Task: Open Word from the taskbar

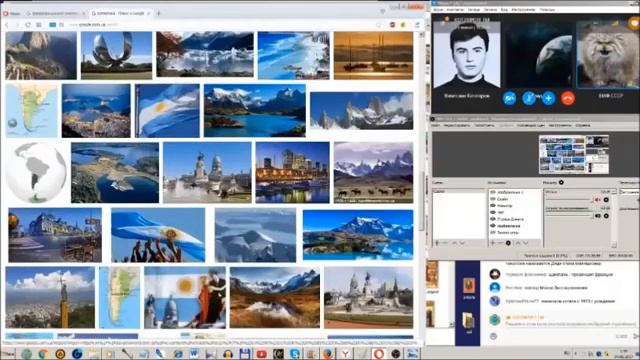Action: click(x=193, y=353)
